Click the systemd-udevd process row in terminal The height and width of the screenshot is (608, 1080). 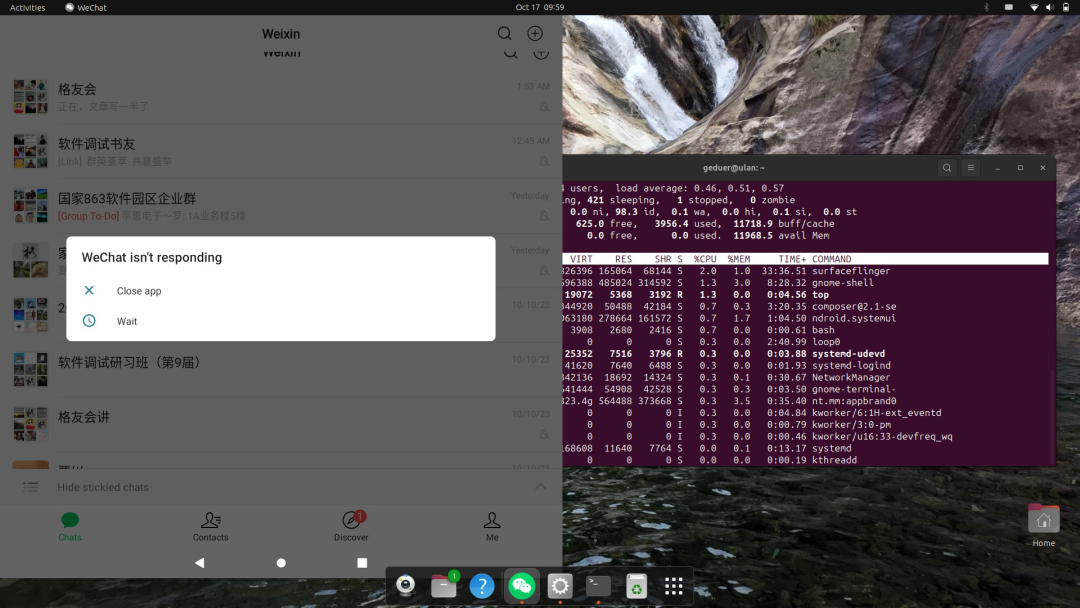[805, 353]
